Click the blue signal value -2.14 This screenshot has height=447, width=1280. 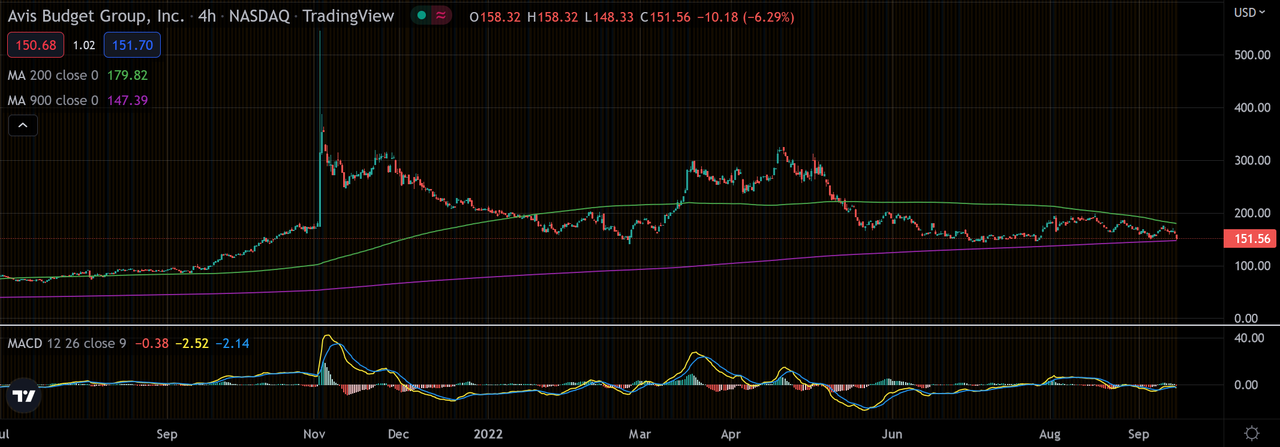(x=232, y=344)
